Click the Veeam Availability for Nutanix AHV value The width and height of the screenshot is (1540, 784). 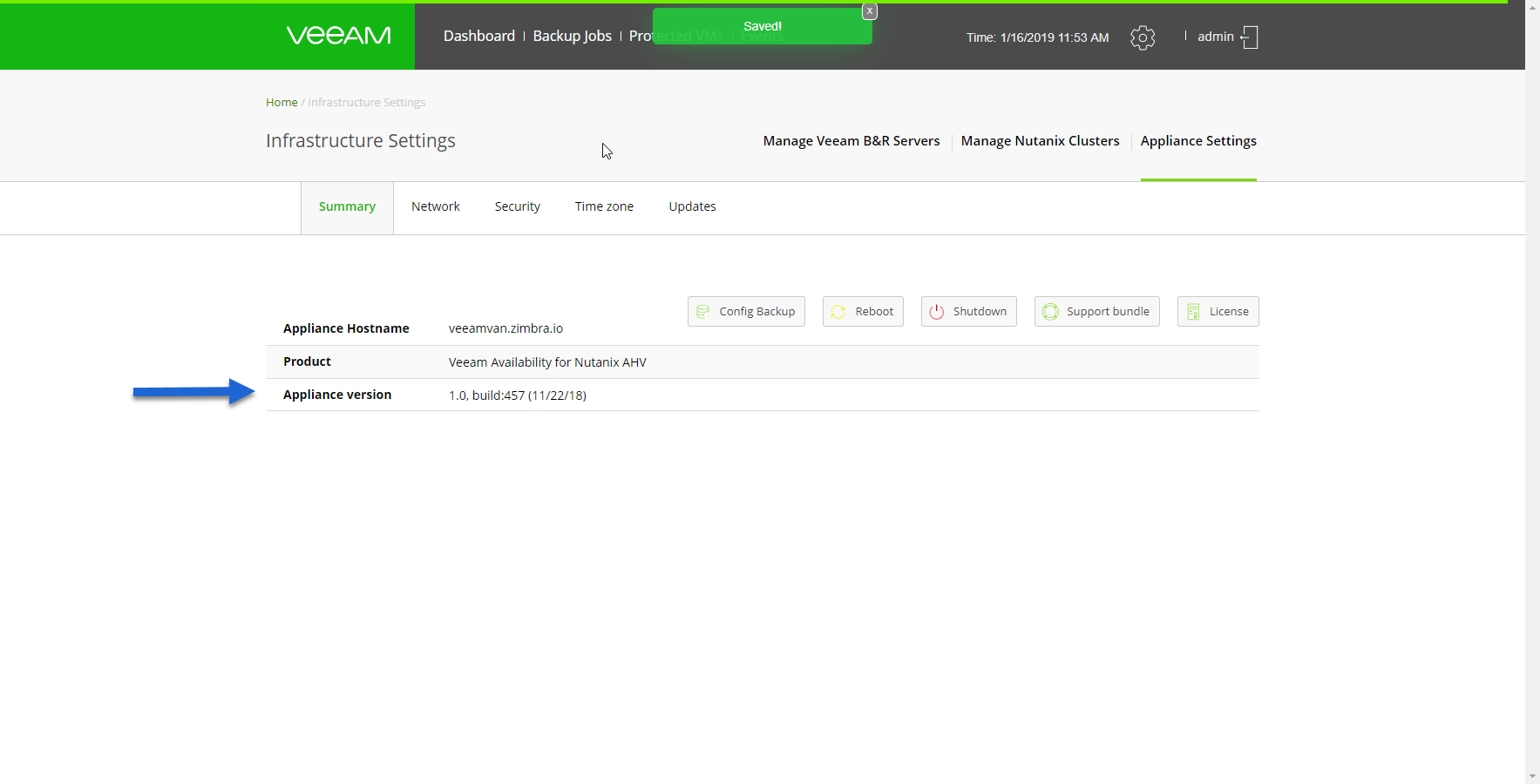pyautogui.click(x=547, y=362)
